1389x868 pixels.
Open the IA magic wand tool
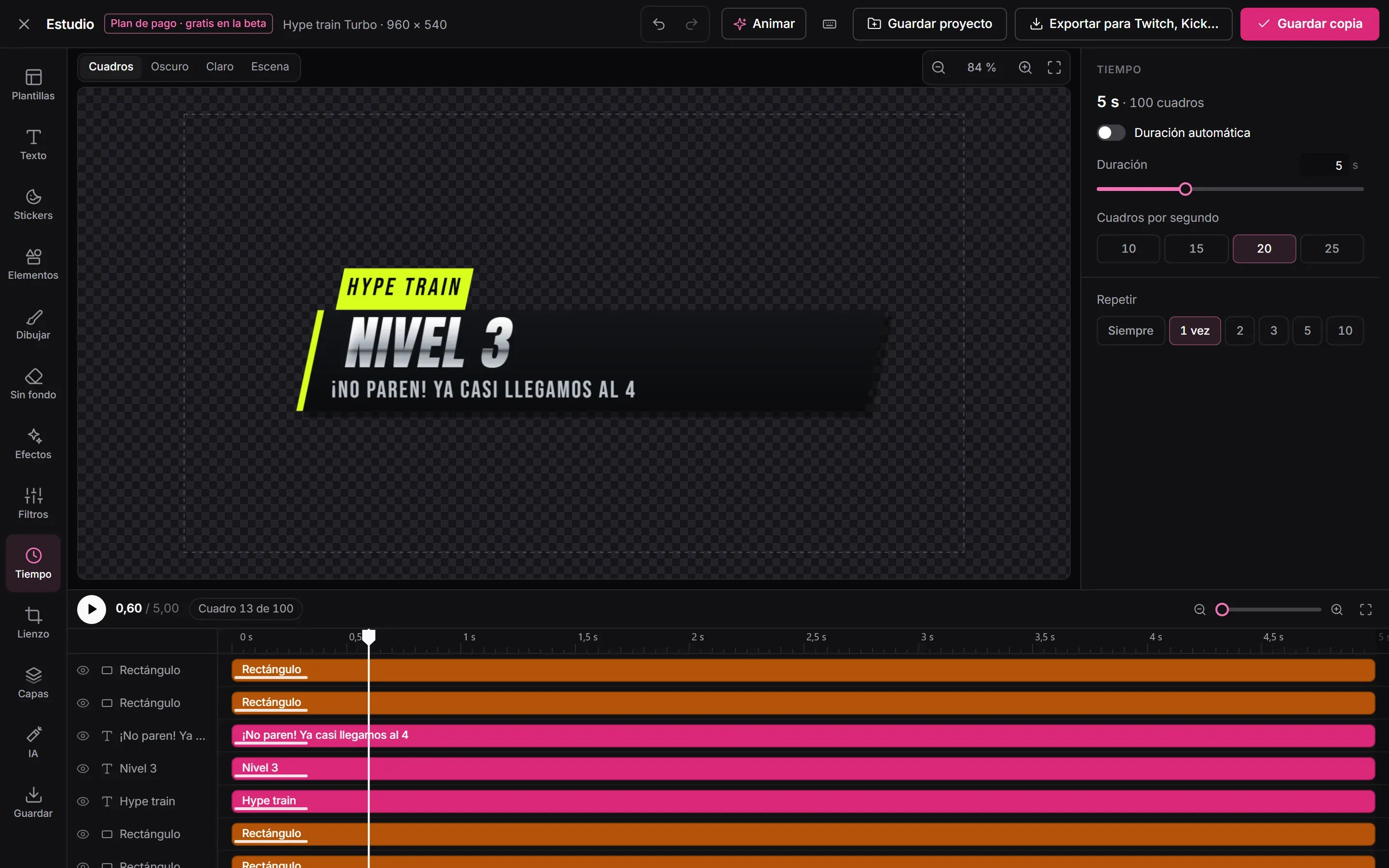point(33,742)
